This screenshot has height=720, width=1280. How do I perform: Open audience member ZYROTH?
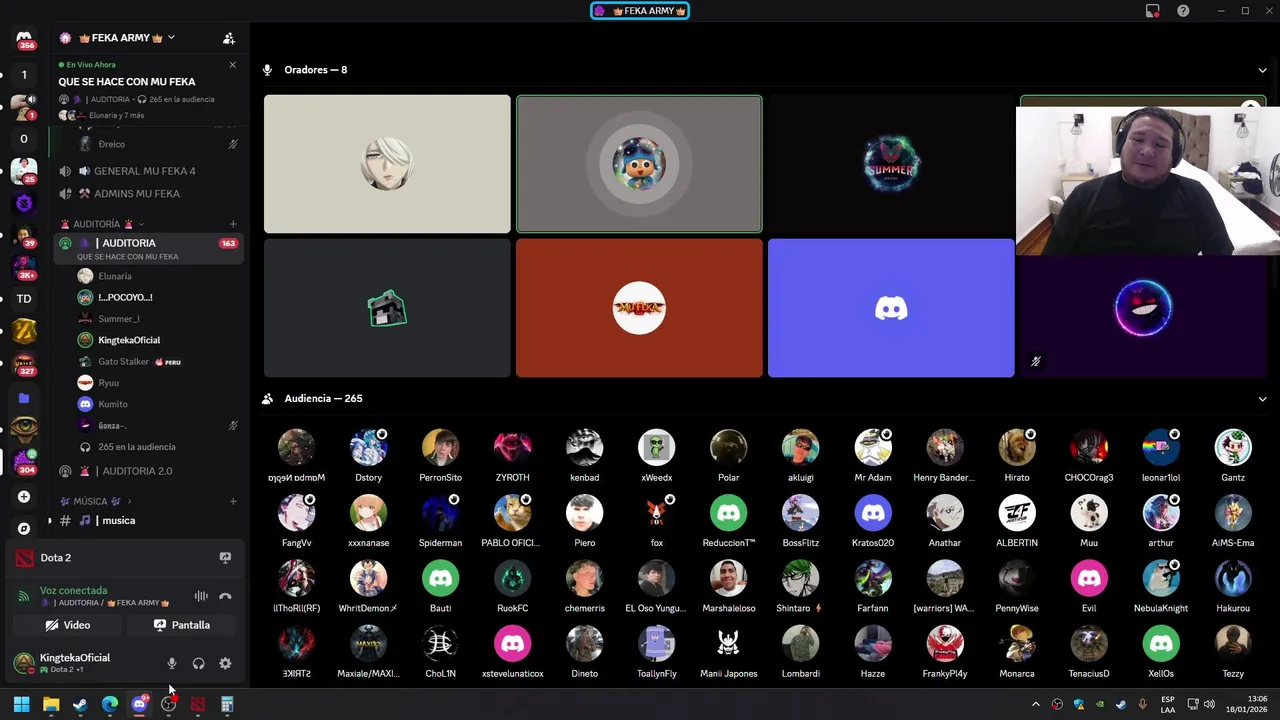coord(512,456)
